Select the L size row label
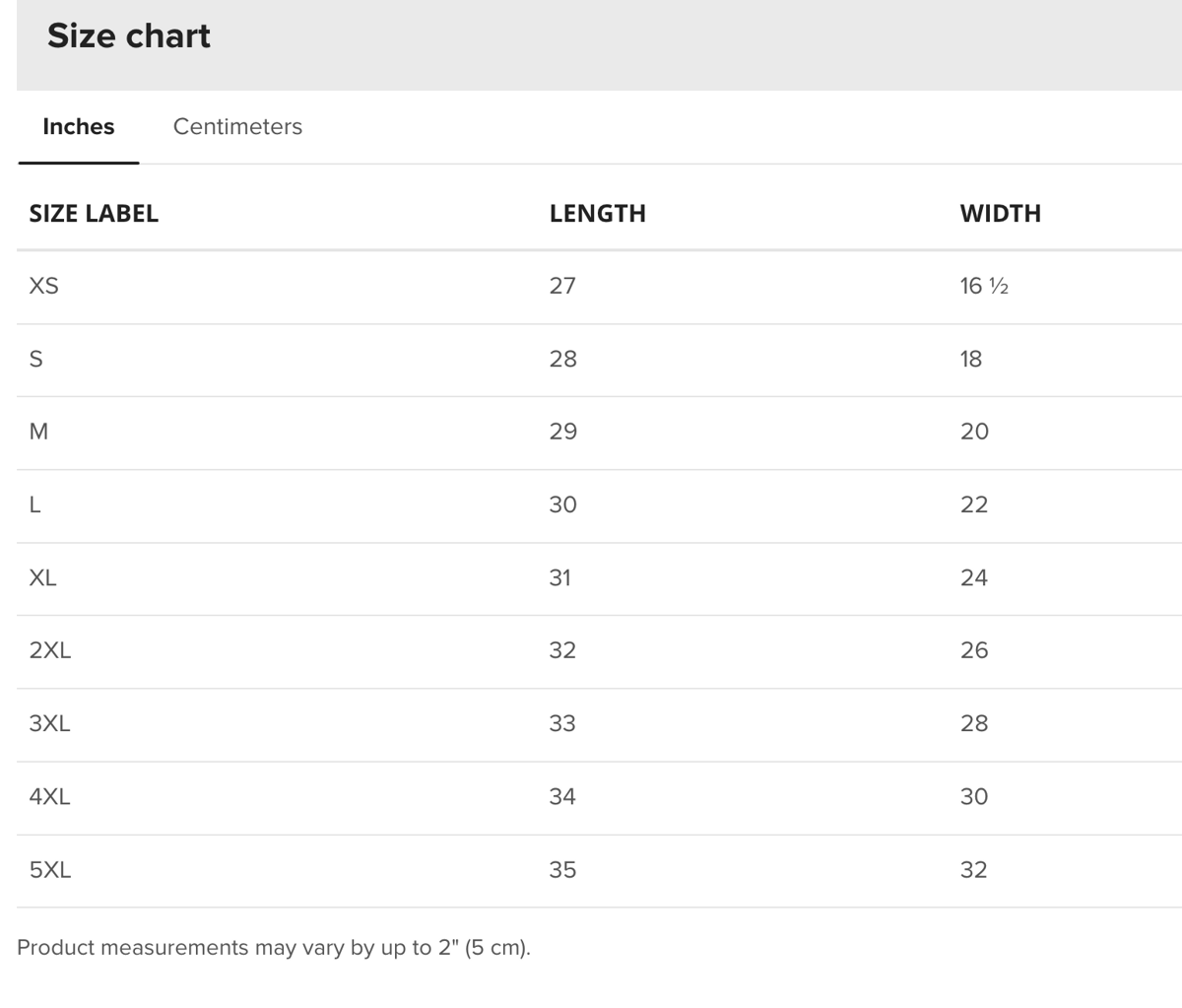Screen dimensions: 1182x1008 click(x=35, y=504)
